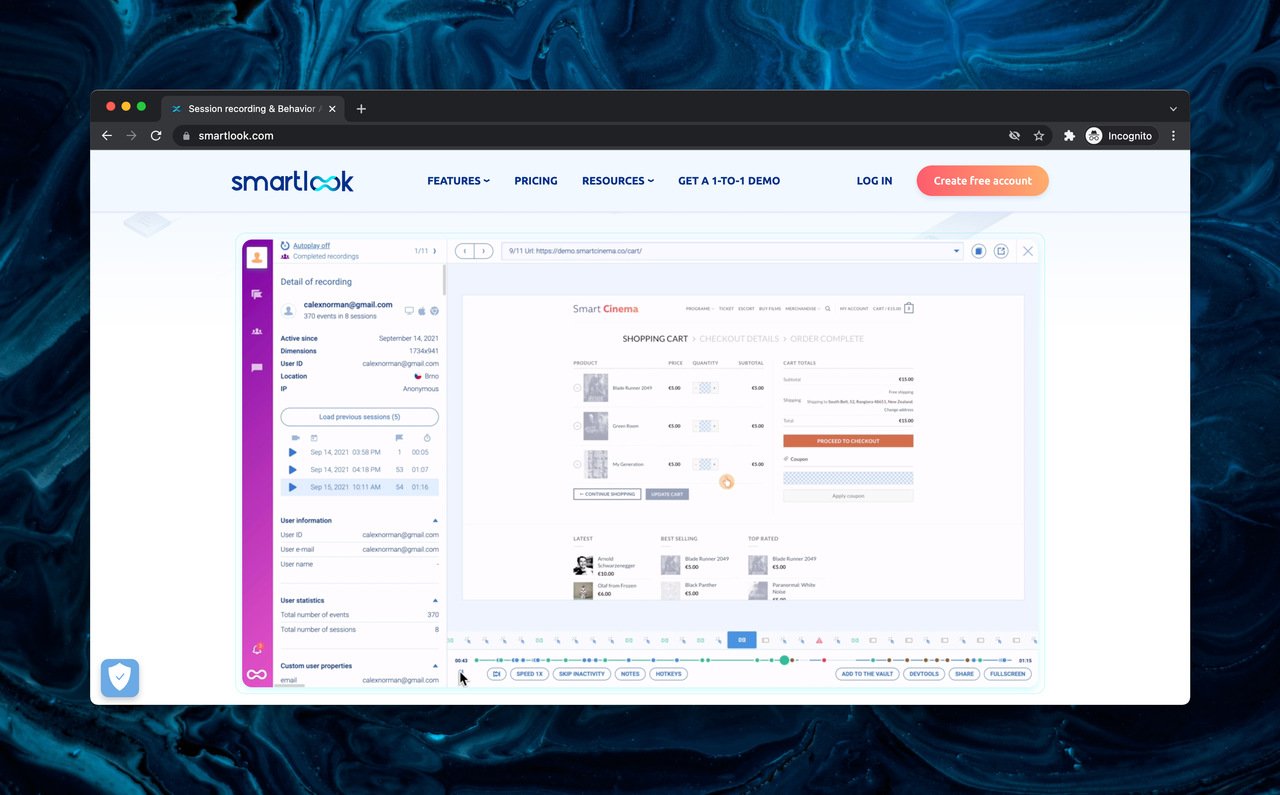1280x795 pixels.
Task: Open GET A 1-TO-1 DEMO
Action: pyautogui.click(x=729, y=181)
